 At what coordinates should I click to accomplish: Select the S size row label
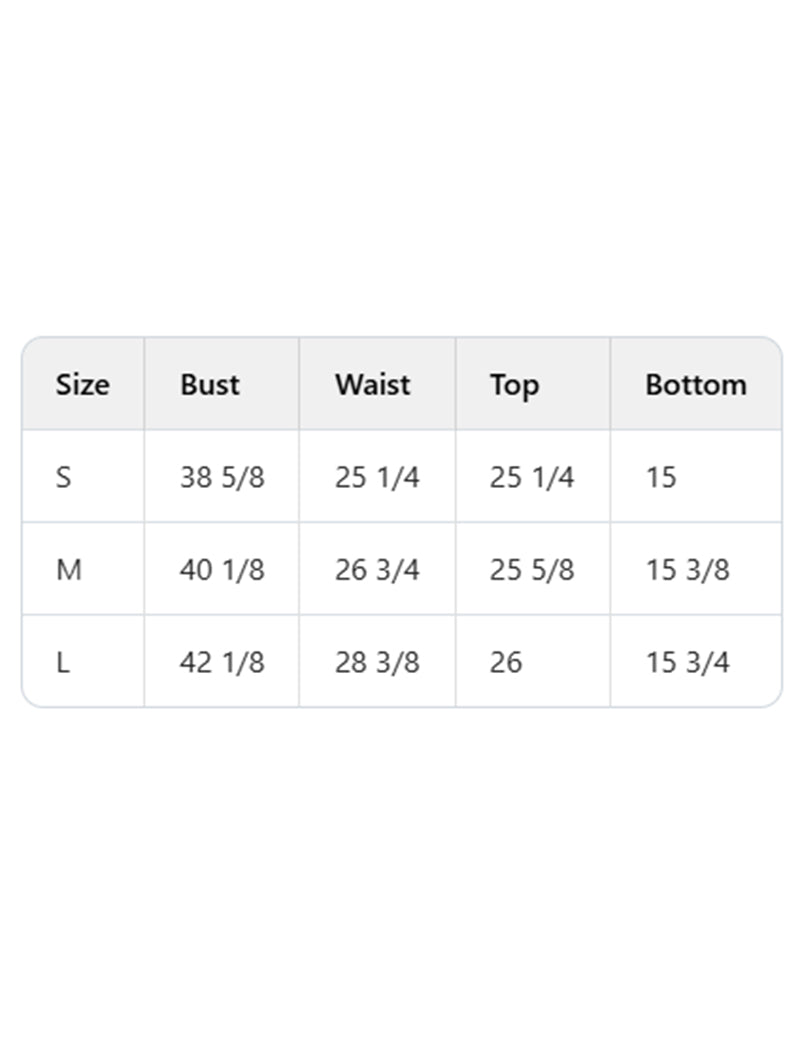[x=64, y=477]
